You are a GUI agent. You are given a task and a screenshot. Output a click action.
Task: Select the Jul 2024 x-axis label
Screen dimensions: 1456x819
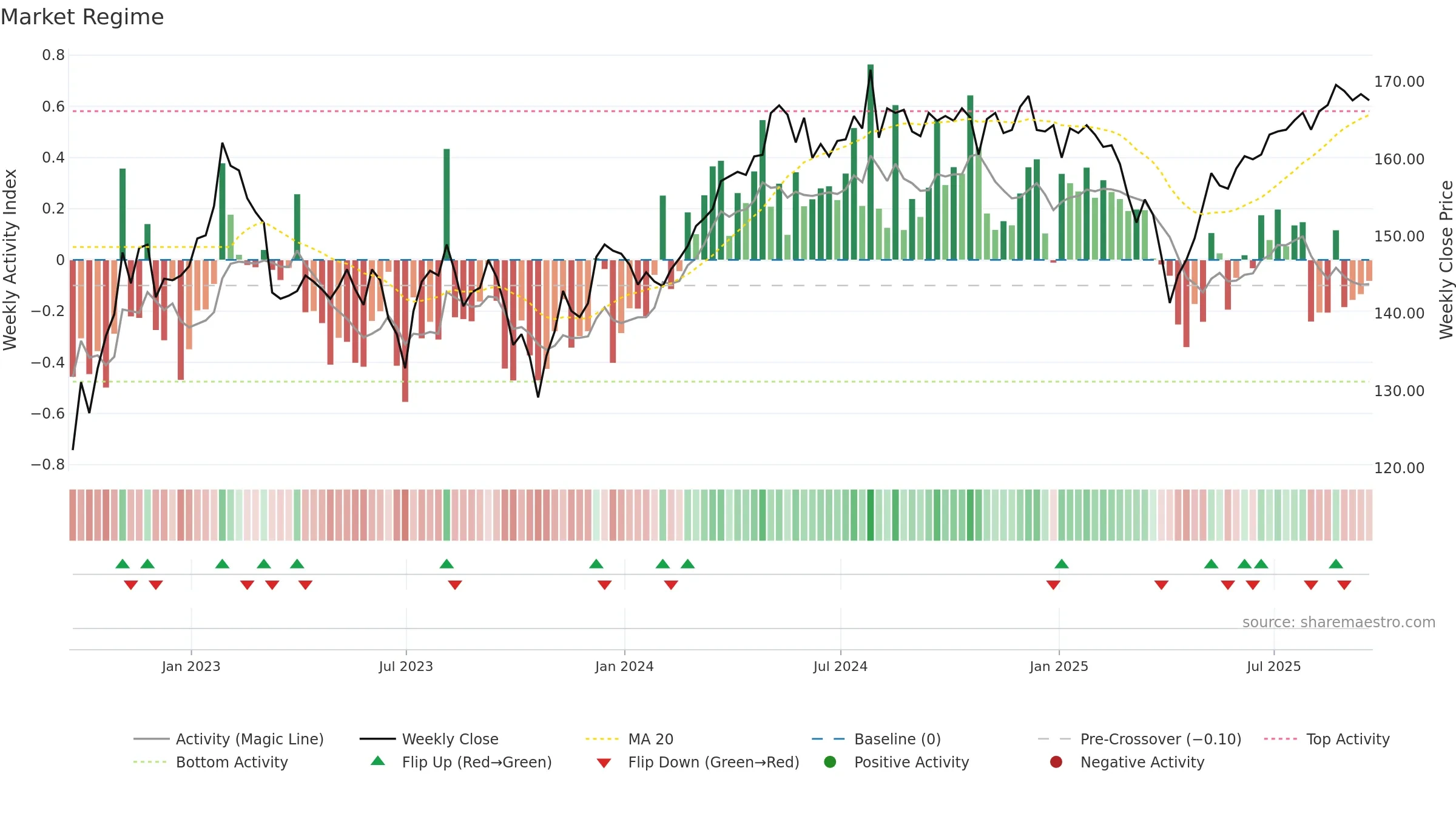click(x=840, y=666)
